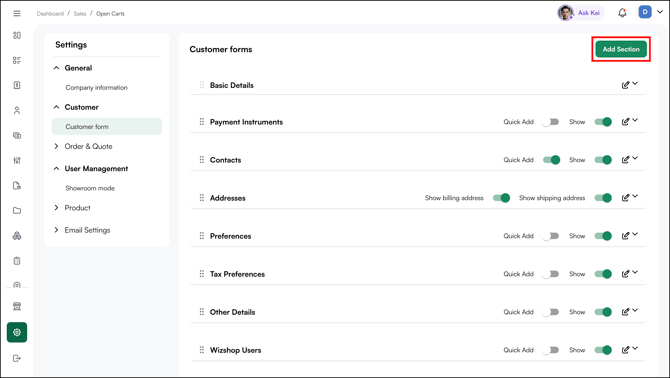
Task: Enable Quick Add for Preferences
Action: tap(550, 236)
